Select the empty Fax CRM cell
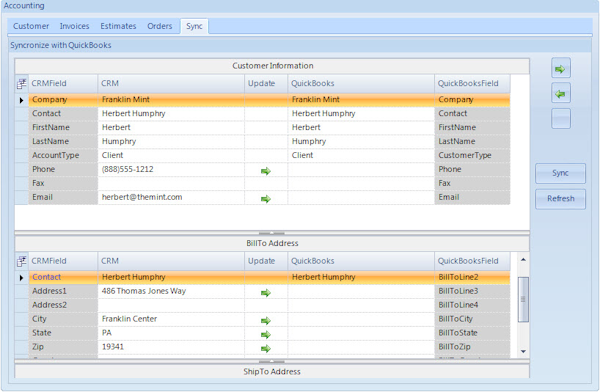Screen dimensions: 600x392 [171, 183]
